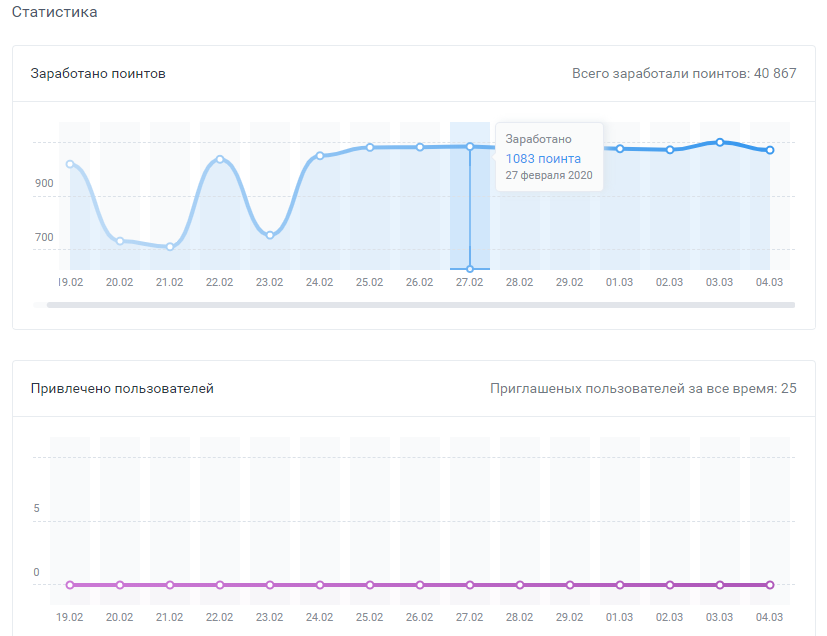Select the 22.02 peak point on the points chart
This screenshot has width=827, height=636.
(x=220, y=159)
